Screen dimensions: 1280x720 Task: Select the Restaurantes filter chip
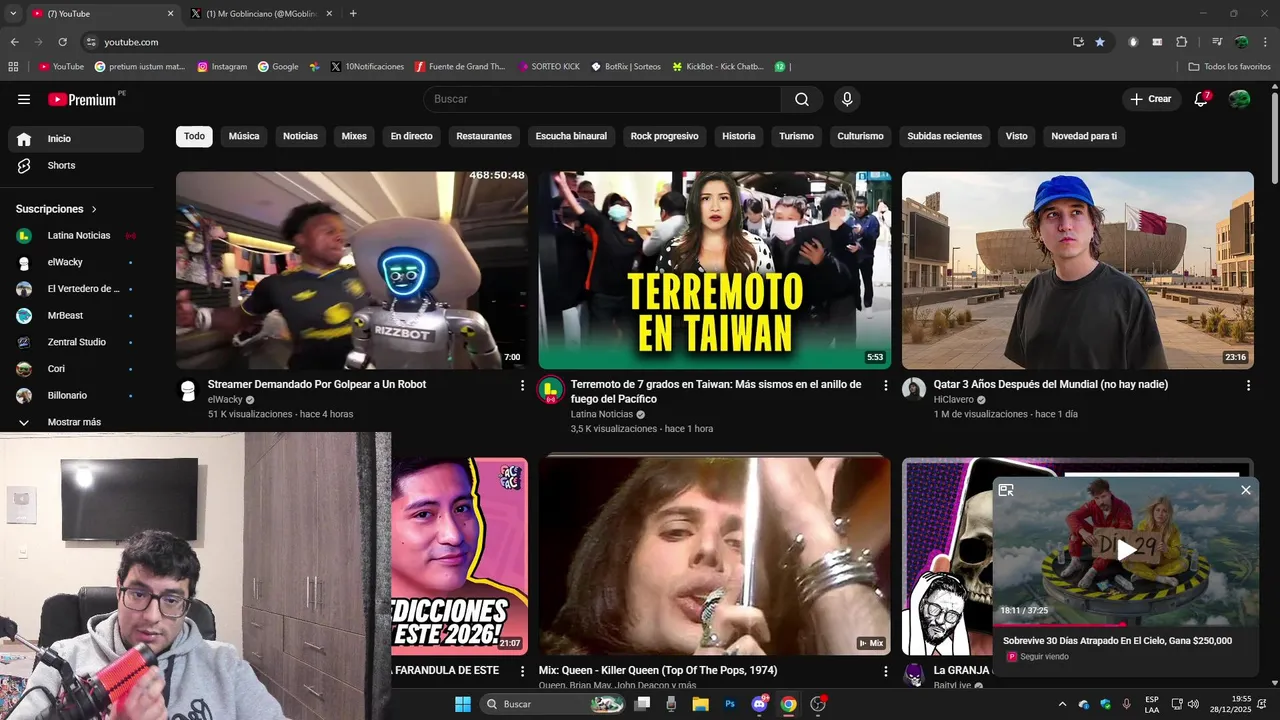[484, 136]
